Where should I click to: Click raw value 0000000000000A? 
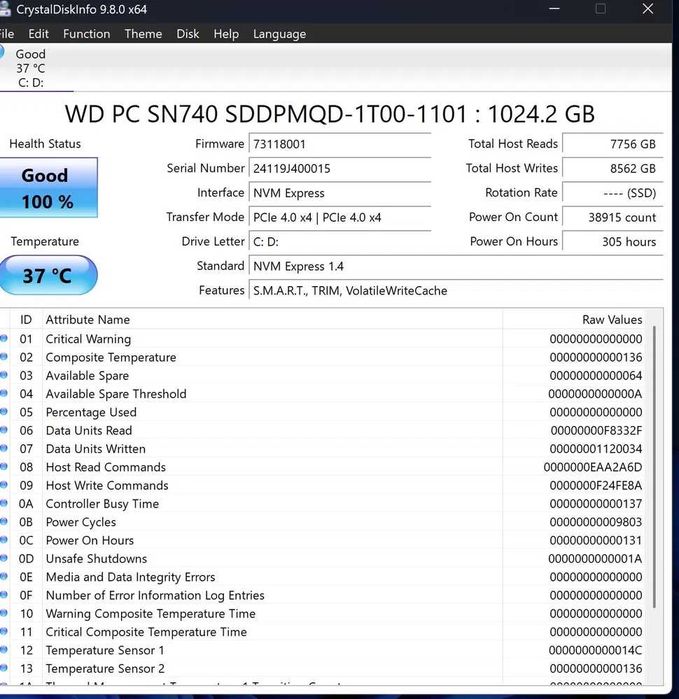pyautogui.click(x=595, y=394)
